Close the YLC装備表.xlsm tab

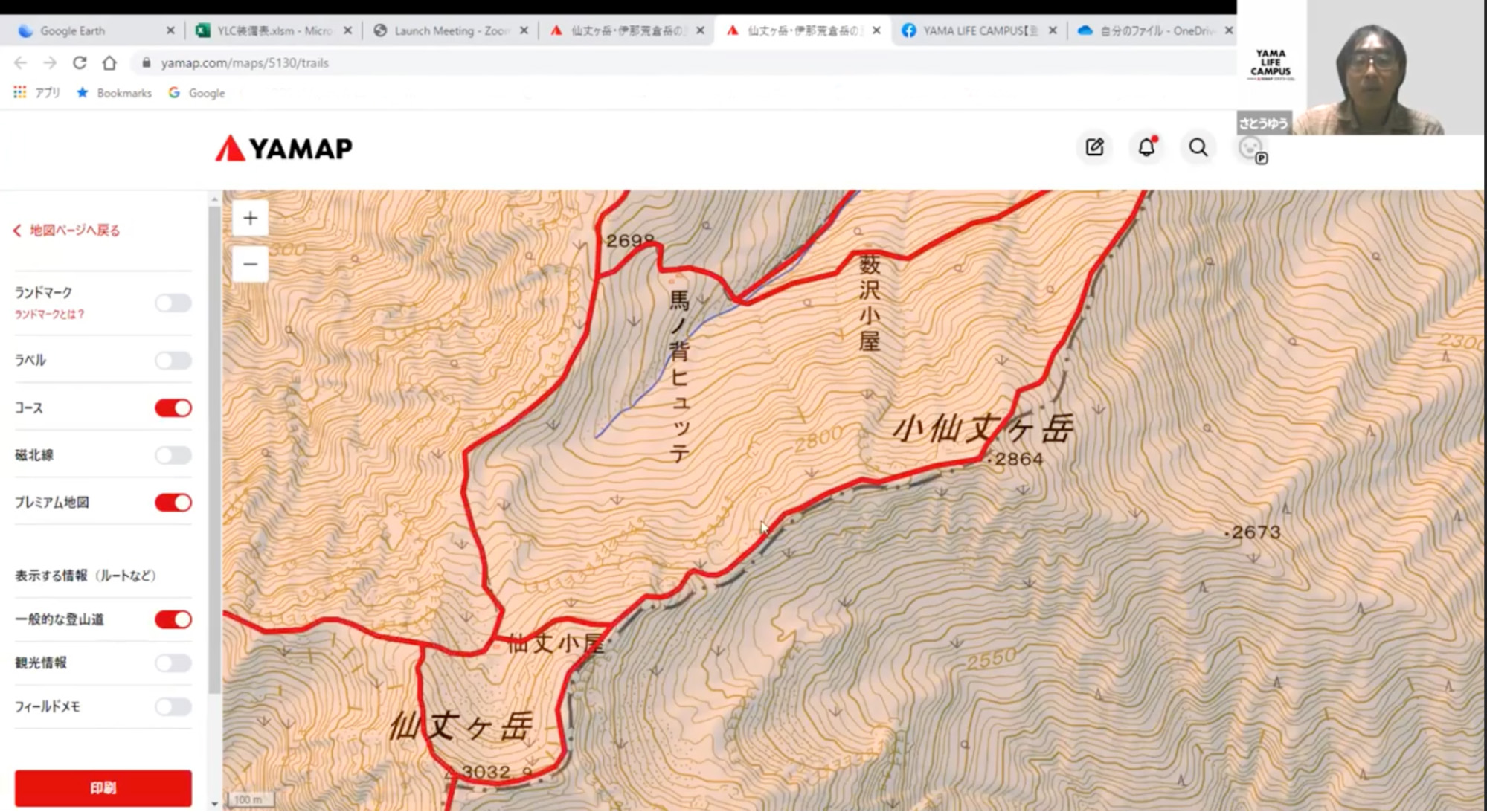[x=347, y=30]
